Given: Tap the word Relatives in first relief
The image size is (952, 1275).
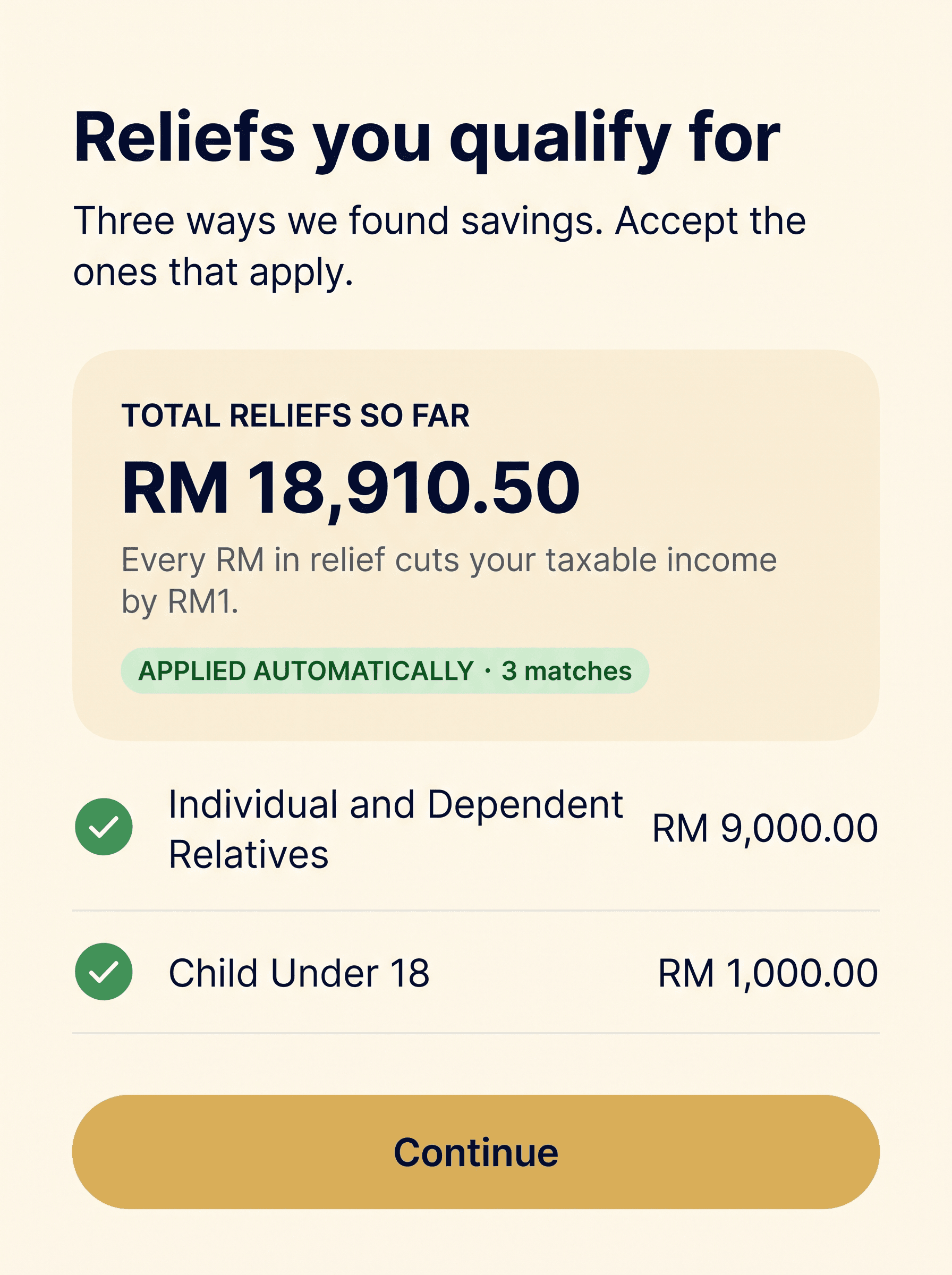Looking at the screenshot, I should coord(249,854).
